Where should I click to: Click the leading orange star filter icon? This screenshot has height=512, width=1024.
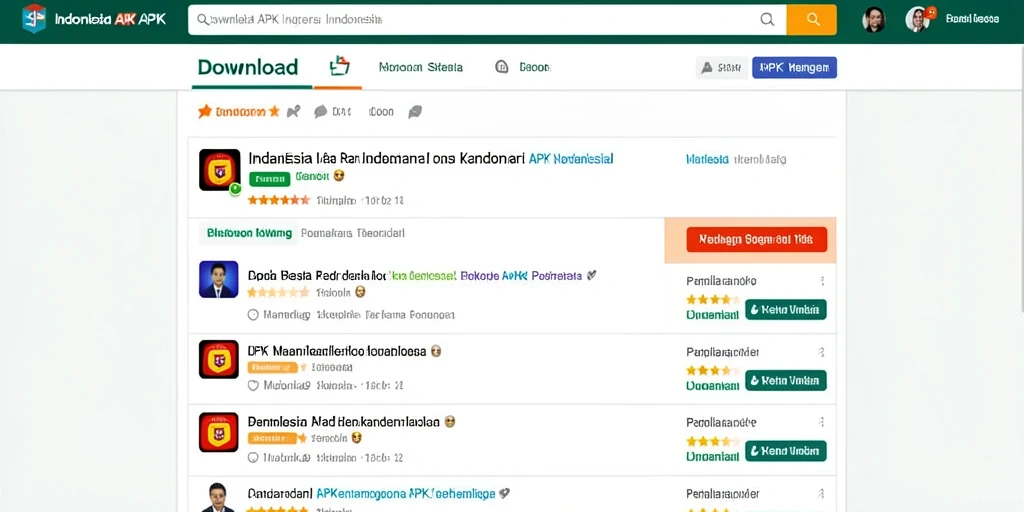click(204, 111)
